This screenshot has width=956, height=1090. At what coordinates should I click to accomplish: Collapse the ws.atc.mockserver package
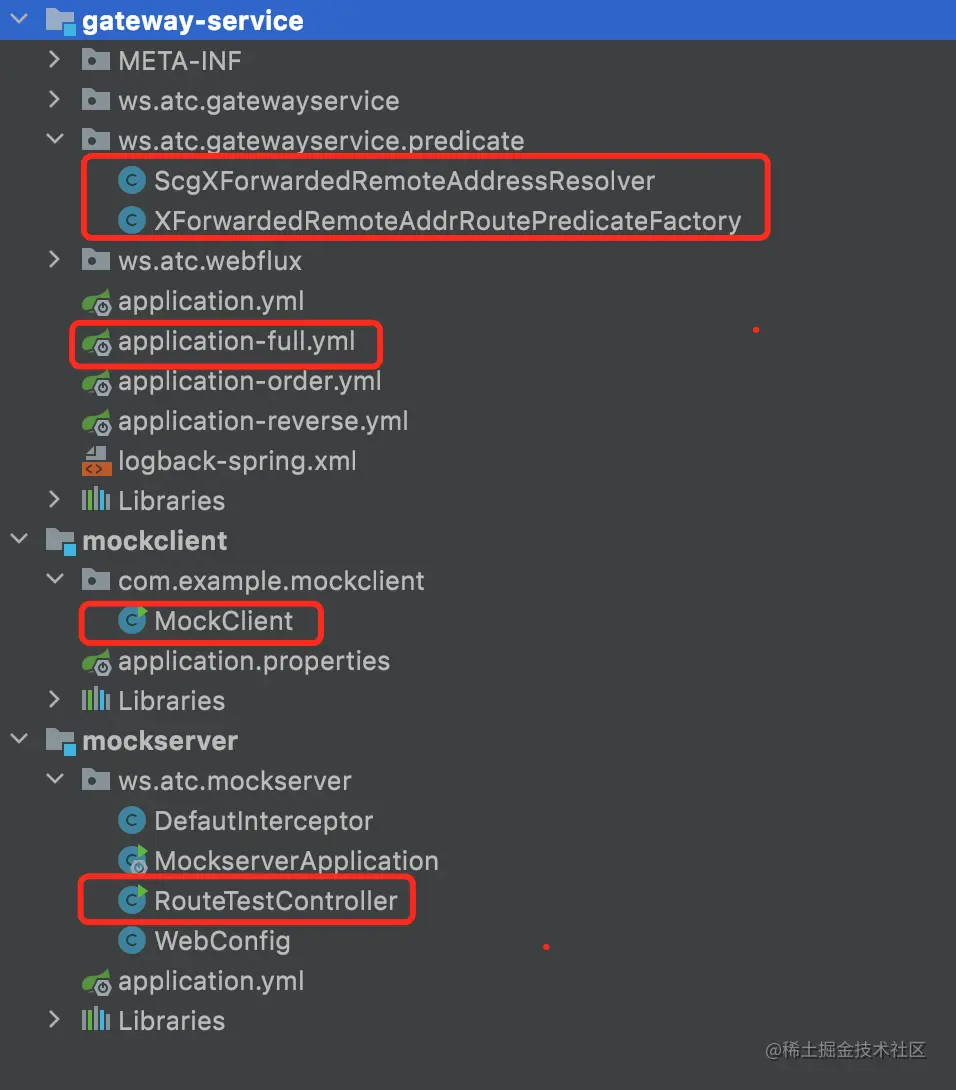click(x=54, y=779)
